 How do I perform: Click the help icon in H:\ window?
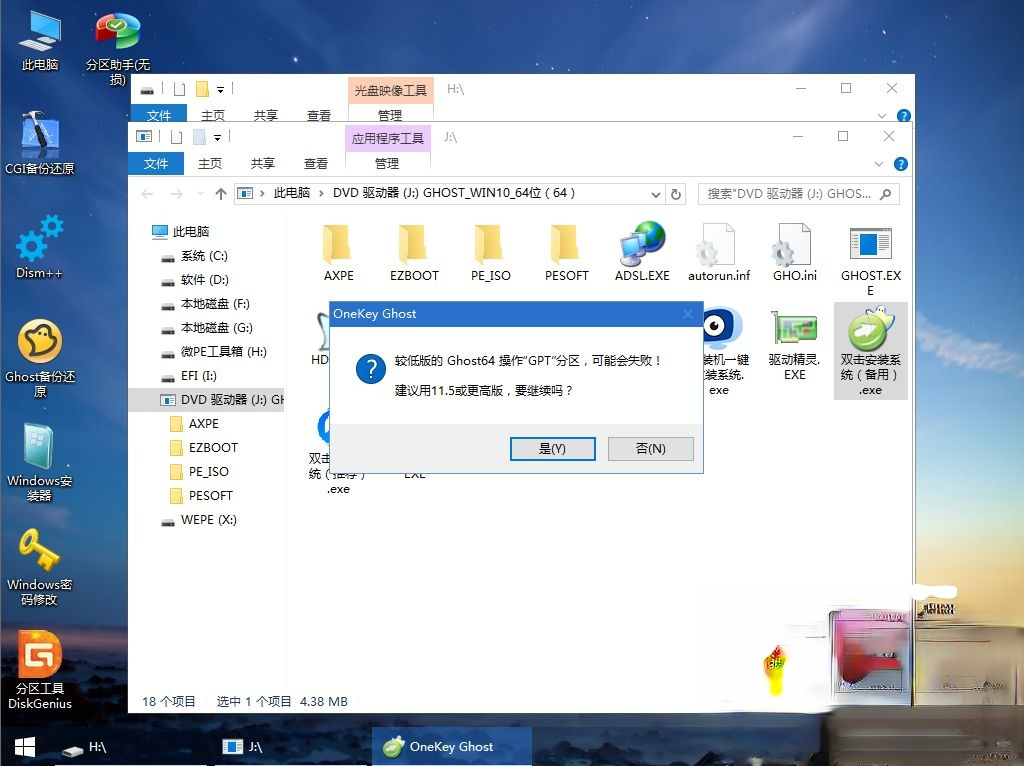(x=903, y=116)
